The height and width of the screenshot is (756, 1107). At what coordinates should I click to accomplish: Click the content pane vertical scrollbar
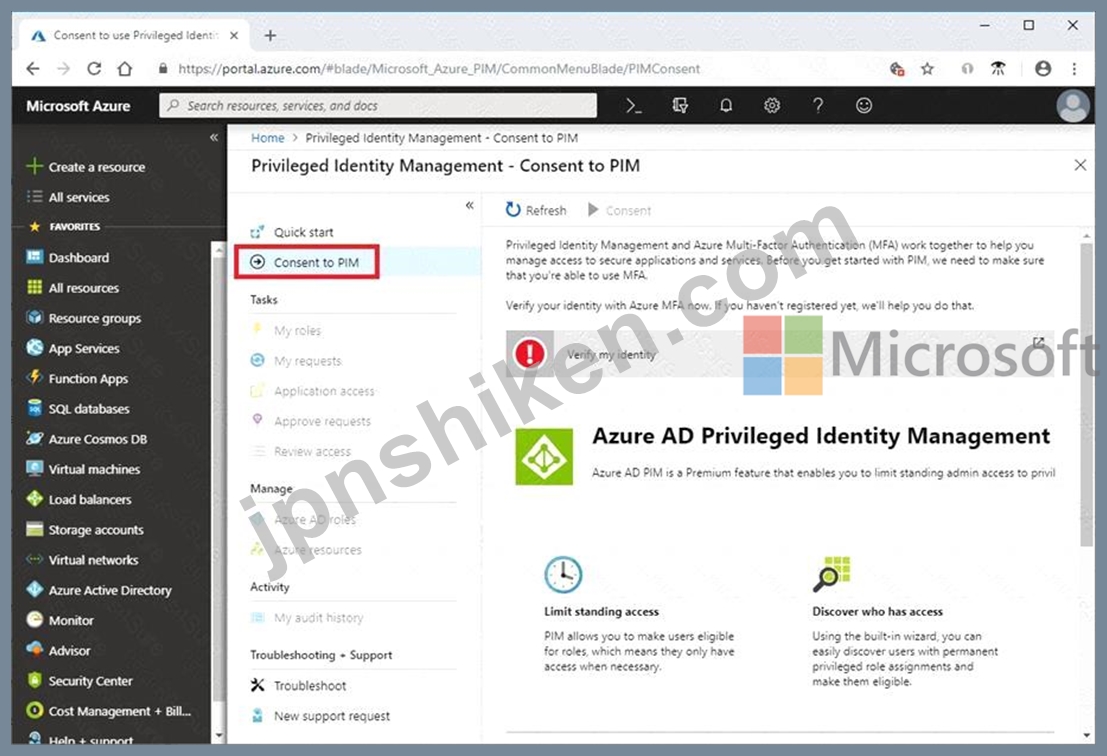pyautogui.click(x=1086, y=394)
